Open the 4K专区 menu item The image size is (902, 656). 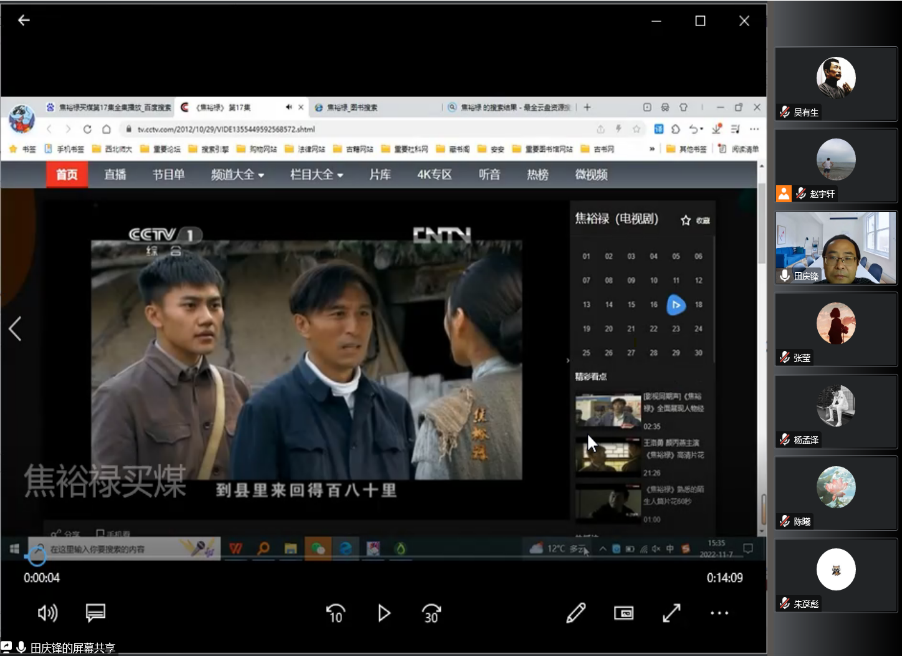point(434,174)
